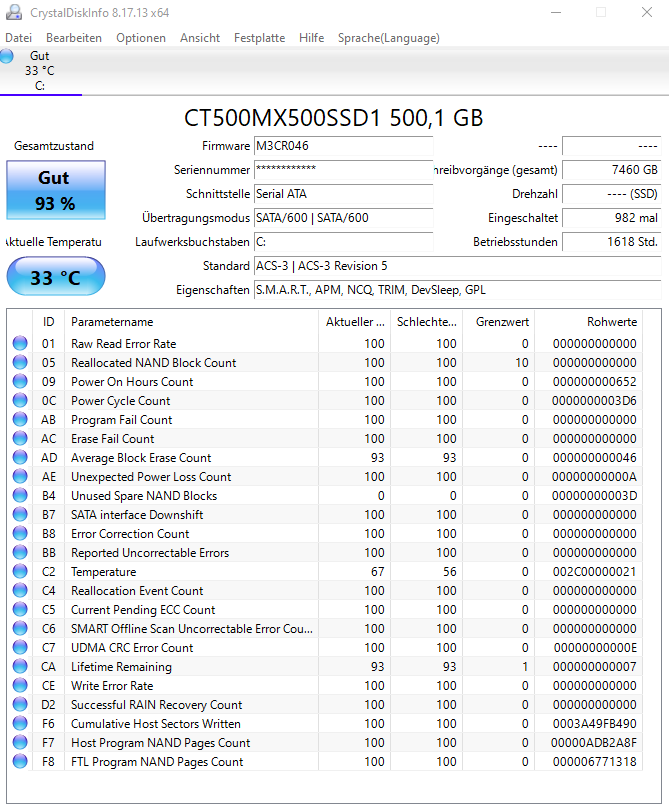669x808 pixels.
Task: Click the status orb next to Lifetime Remaining
Action: tap(20, 666)
